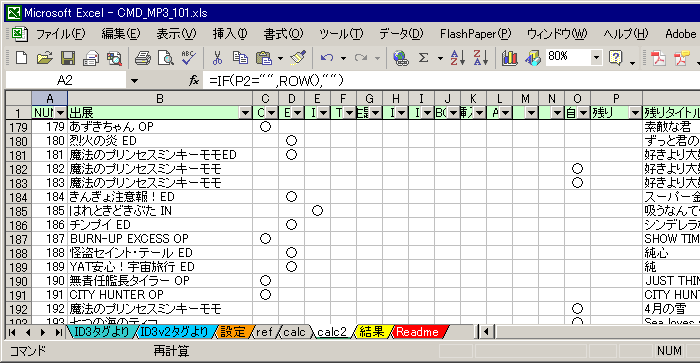The height and width of the screenshot is (363, 700).
Task: Click the first Adobe PDF convert icon
Action: pyautogui.click(x=658, y=58)
